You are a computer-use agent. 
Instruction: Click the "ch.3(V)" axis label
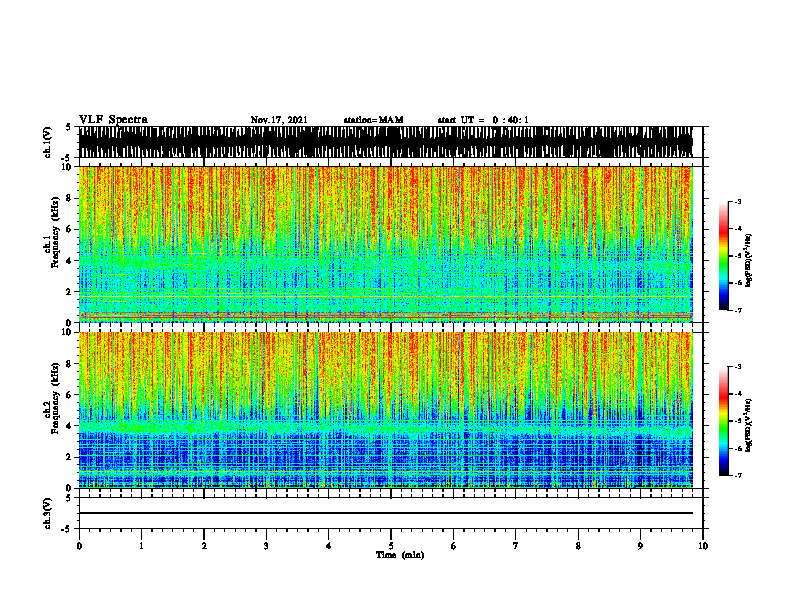tap(47, 513)
